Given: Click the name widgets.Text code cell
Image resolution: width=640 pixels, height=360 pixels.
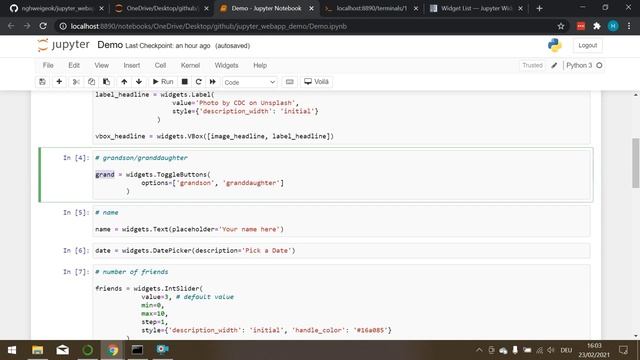Looking at the screenshot, I should 342,221.
